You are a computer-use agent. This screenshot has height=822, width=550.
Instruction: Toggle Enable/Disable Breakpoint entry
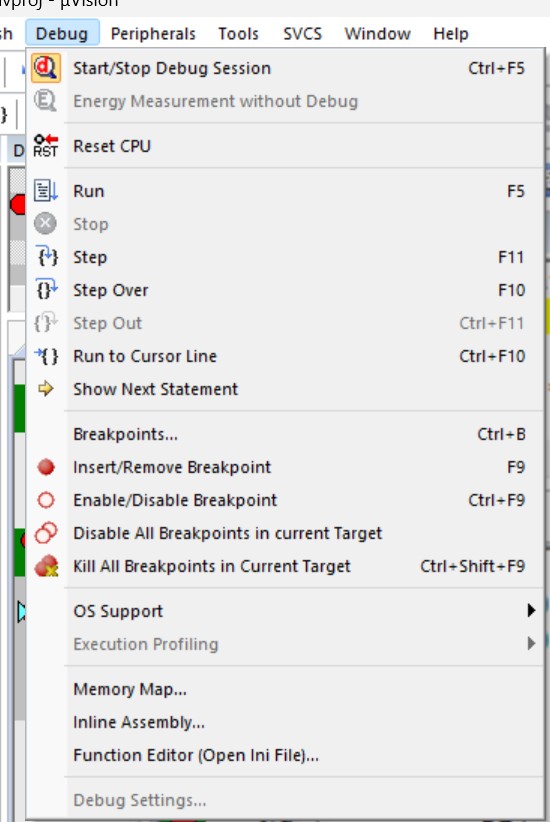285,500
